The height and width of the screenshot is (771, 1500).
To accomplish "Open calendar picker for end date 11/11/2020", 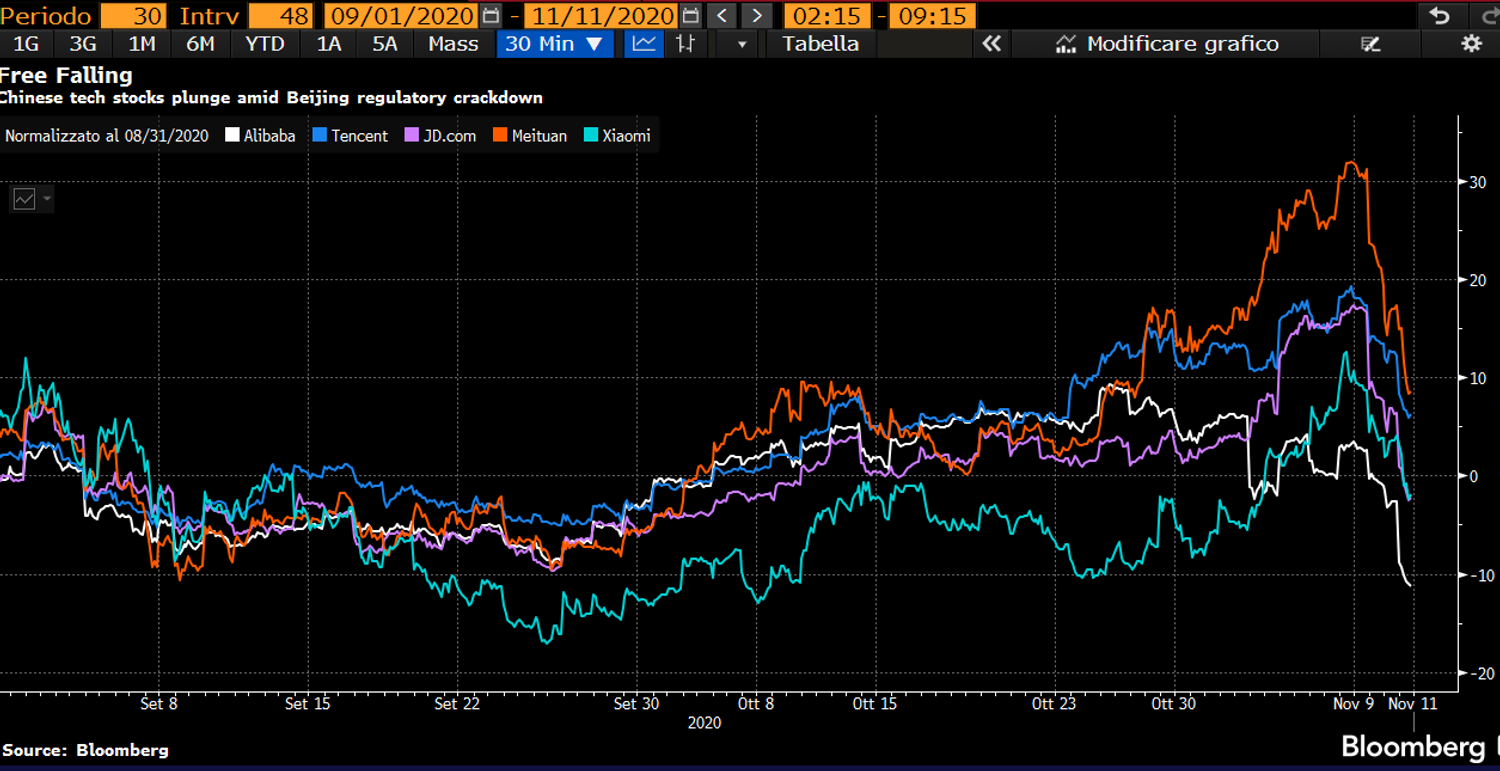I will click(689, 15).
